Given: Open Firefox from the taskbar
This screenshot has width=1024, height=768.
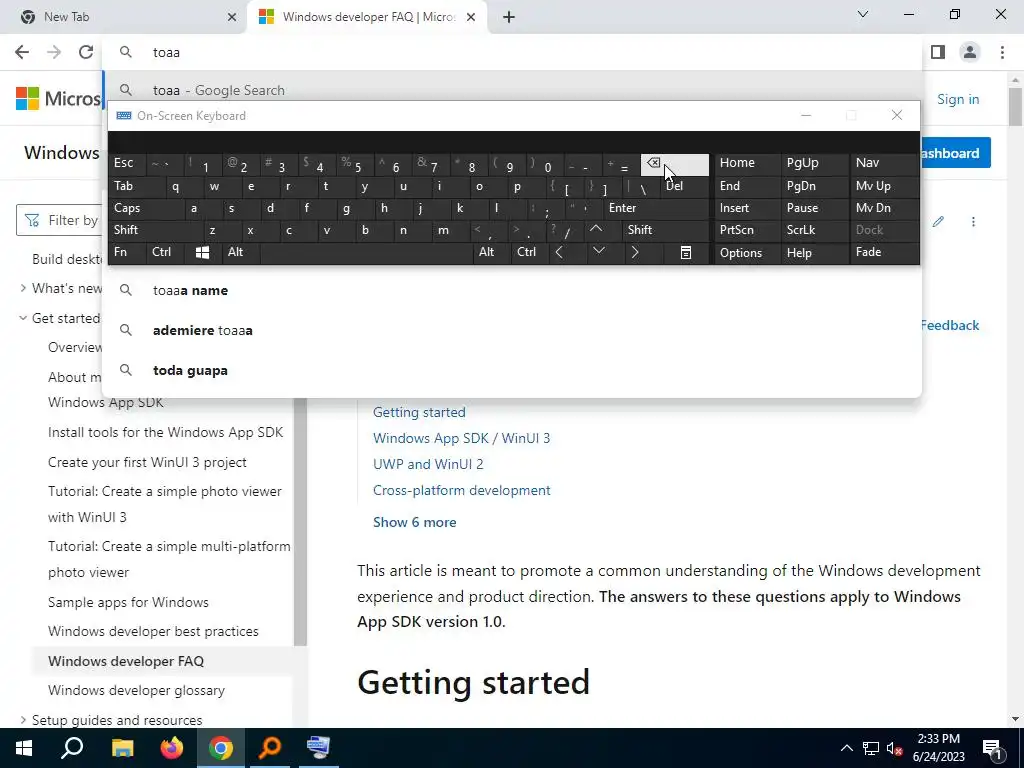Looking at the screenshot, I should pyautogui.click(x=171, y=748).
